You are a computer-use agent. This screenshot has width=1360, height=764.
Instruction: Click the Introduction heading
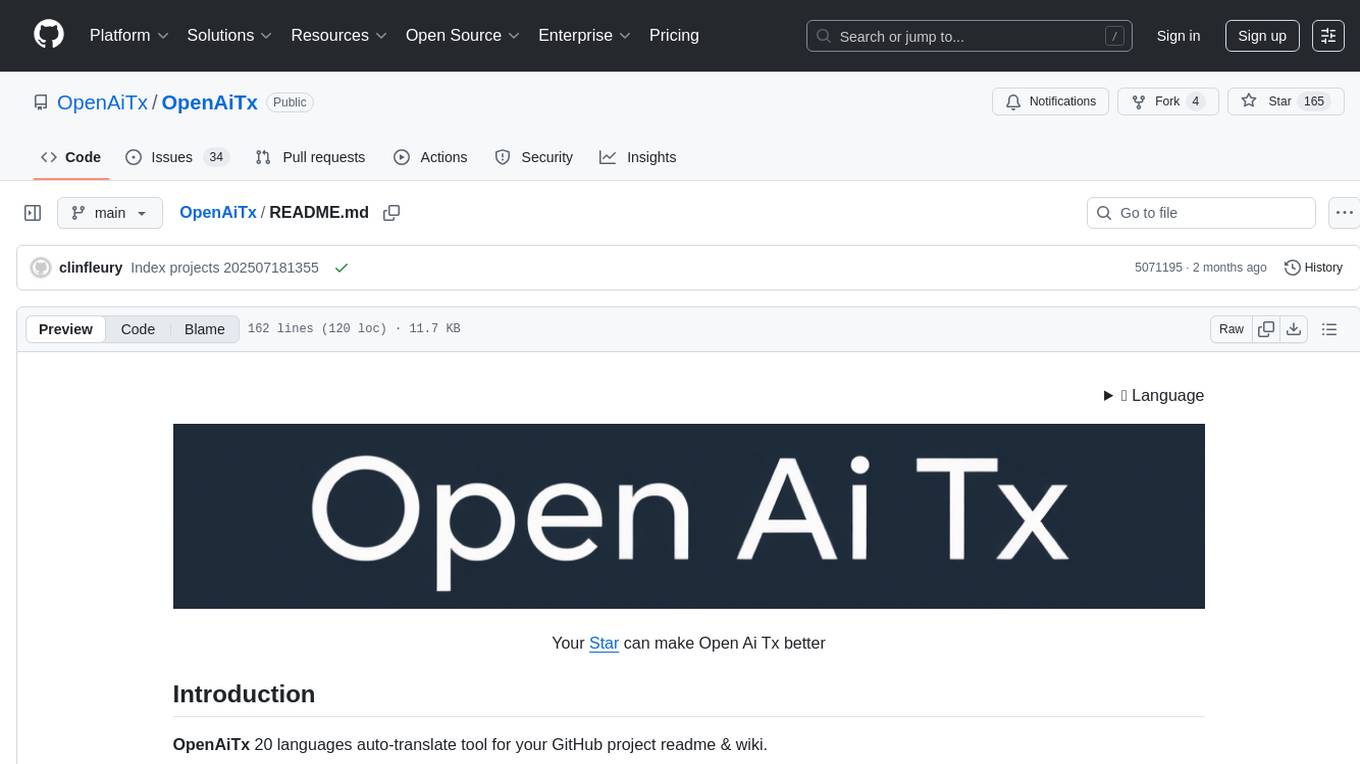(x=244, y=694)
